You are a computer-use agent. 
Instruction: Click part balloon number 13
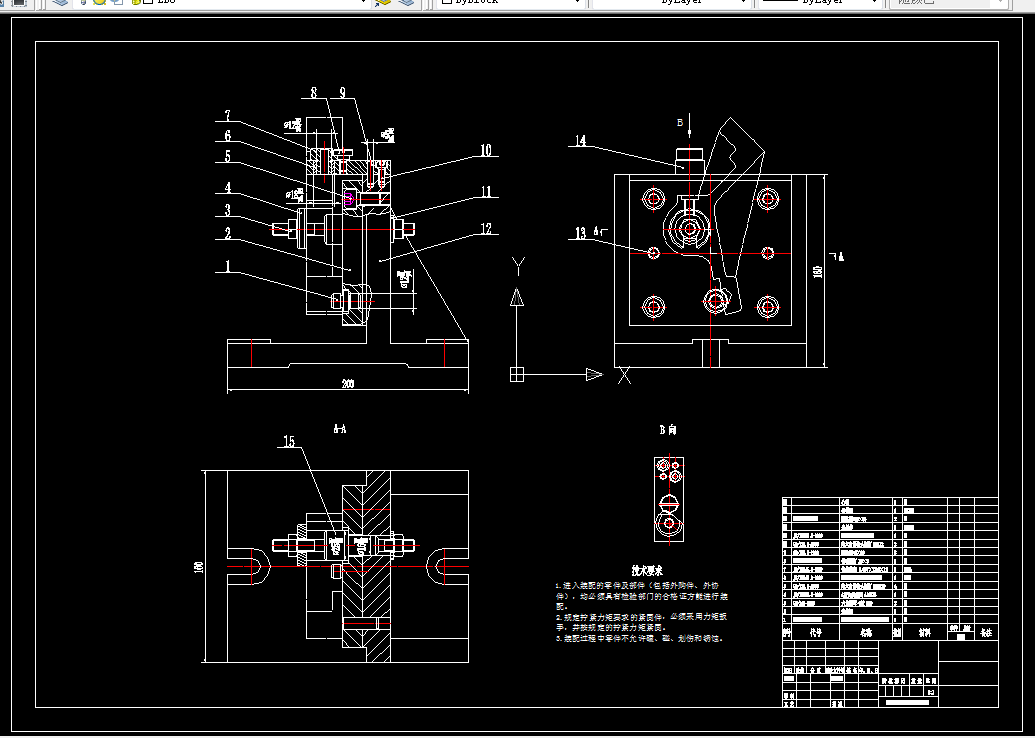click(x=580, y=234)
